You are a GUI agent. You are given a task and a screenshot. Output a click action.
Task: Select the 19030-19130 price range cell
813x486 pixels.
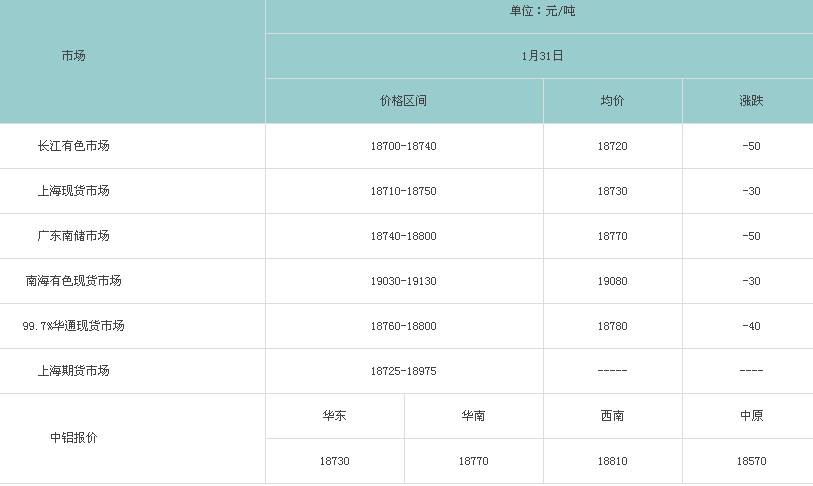point(403,281)
